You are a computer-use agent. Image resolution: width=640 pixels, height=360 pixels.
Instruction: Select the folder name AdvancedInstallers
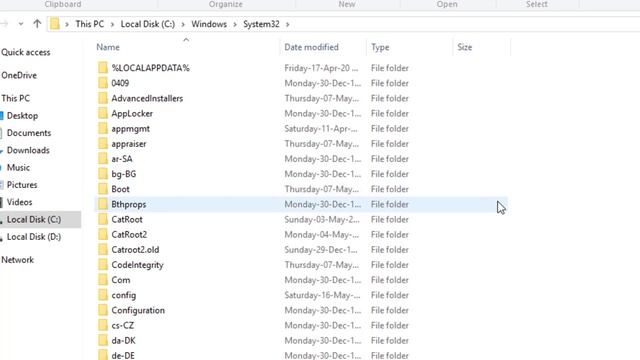[x=147, y=98]
